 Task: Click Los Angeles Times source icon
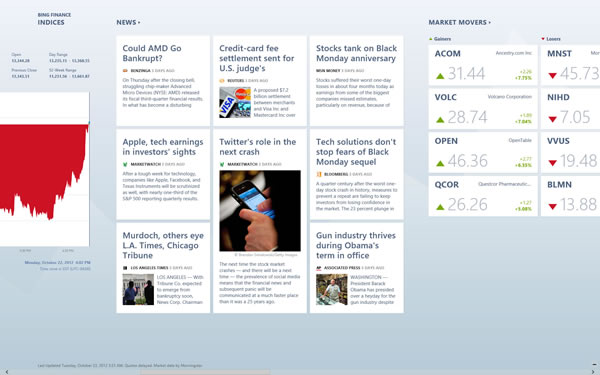tap(125, 268)
